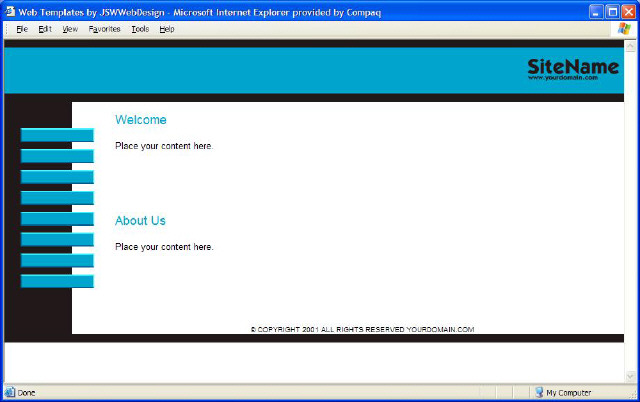The width and height of the screenshot is (640, 402).
Task: Click the About Us heading
Action: 140,221
